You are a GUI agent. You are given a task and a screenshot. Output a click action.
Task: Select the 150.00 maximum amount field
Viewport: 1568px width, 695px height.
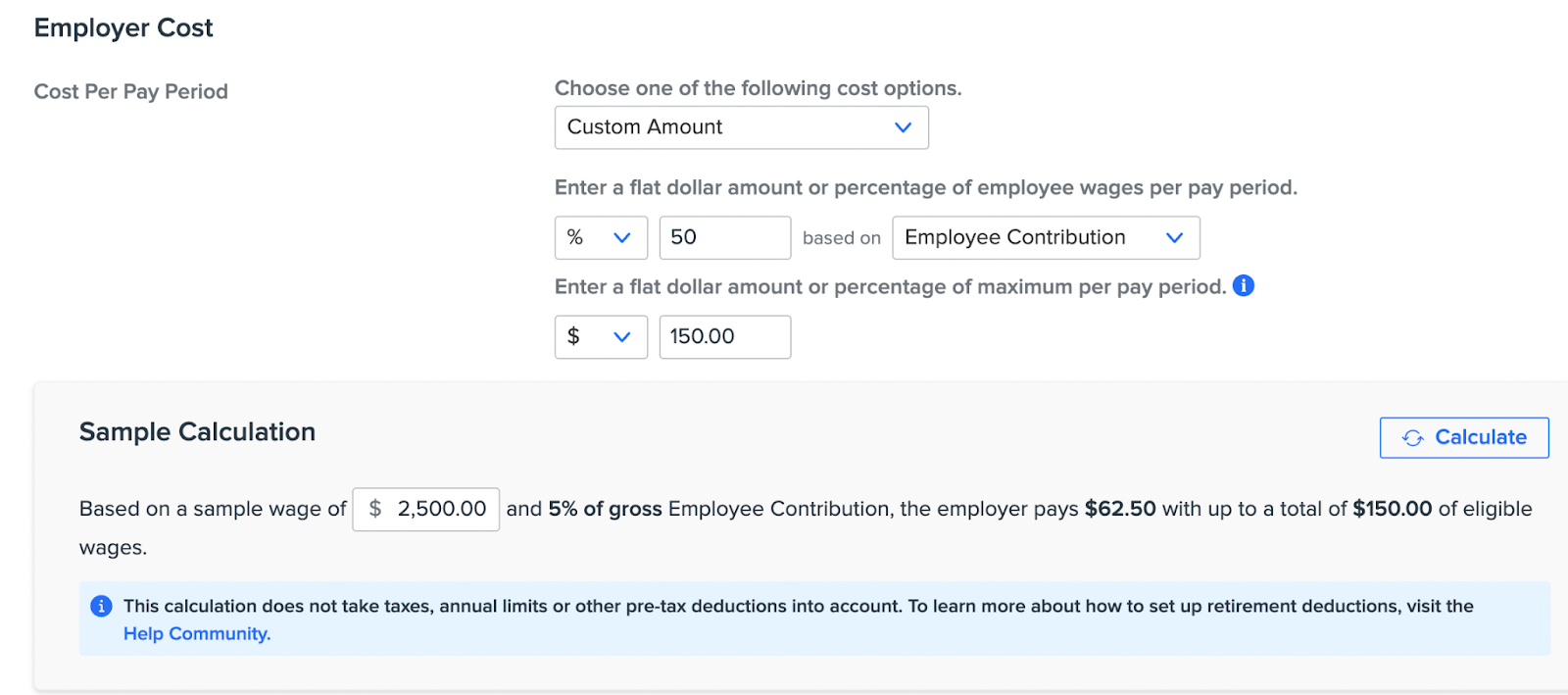point(724,336)
